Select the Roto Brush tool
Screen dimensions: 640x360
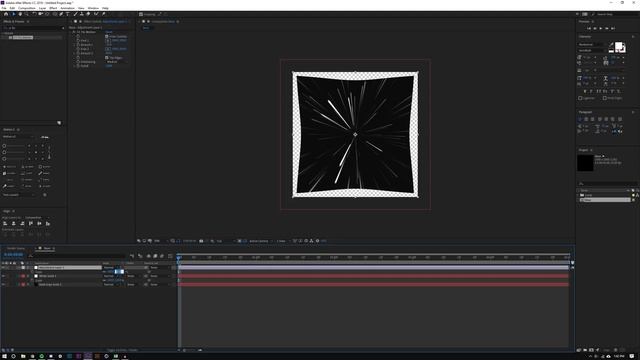(x=96, y=14)
